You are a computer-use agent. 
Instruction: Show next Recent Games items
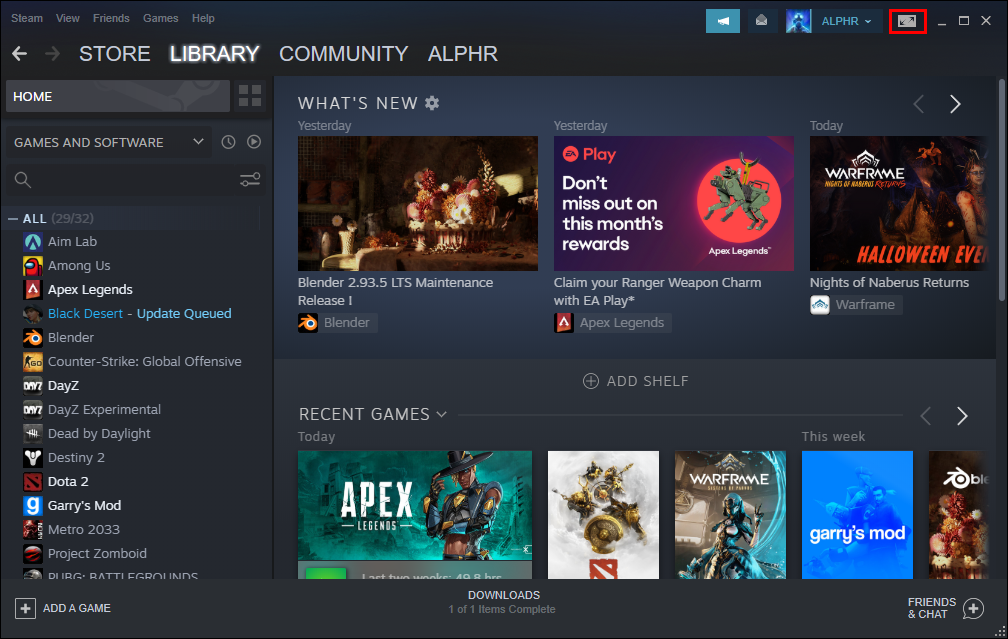(962, 416)
